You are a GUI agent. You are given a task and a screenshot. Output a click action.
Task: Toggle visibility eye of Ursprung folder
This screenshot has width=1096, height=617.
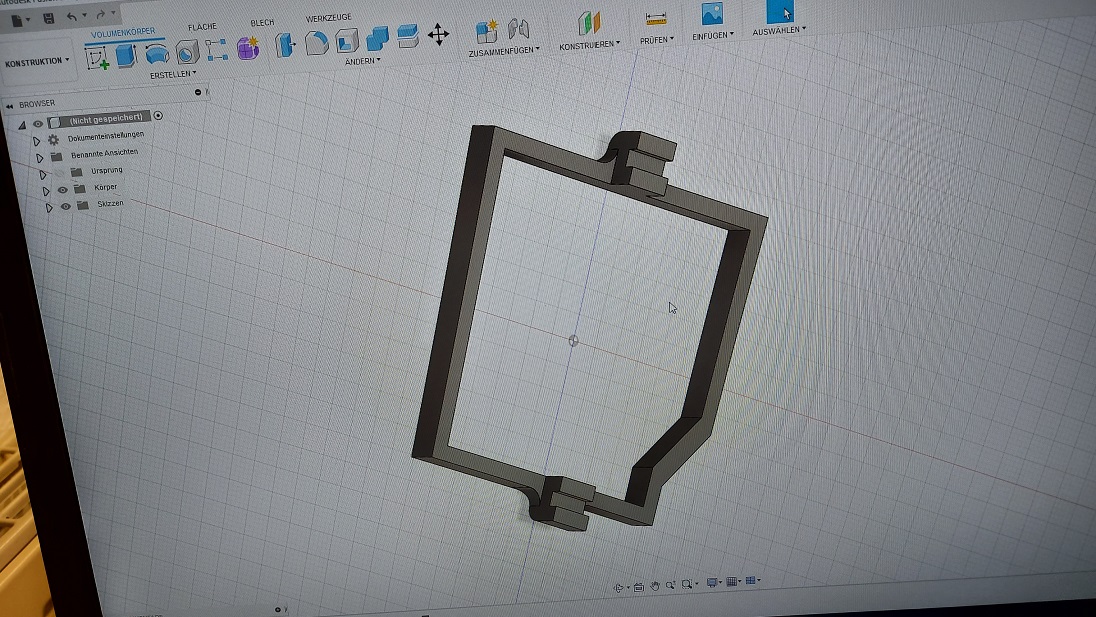point(59,173)
